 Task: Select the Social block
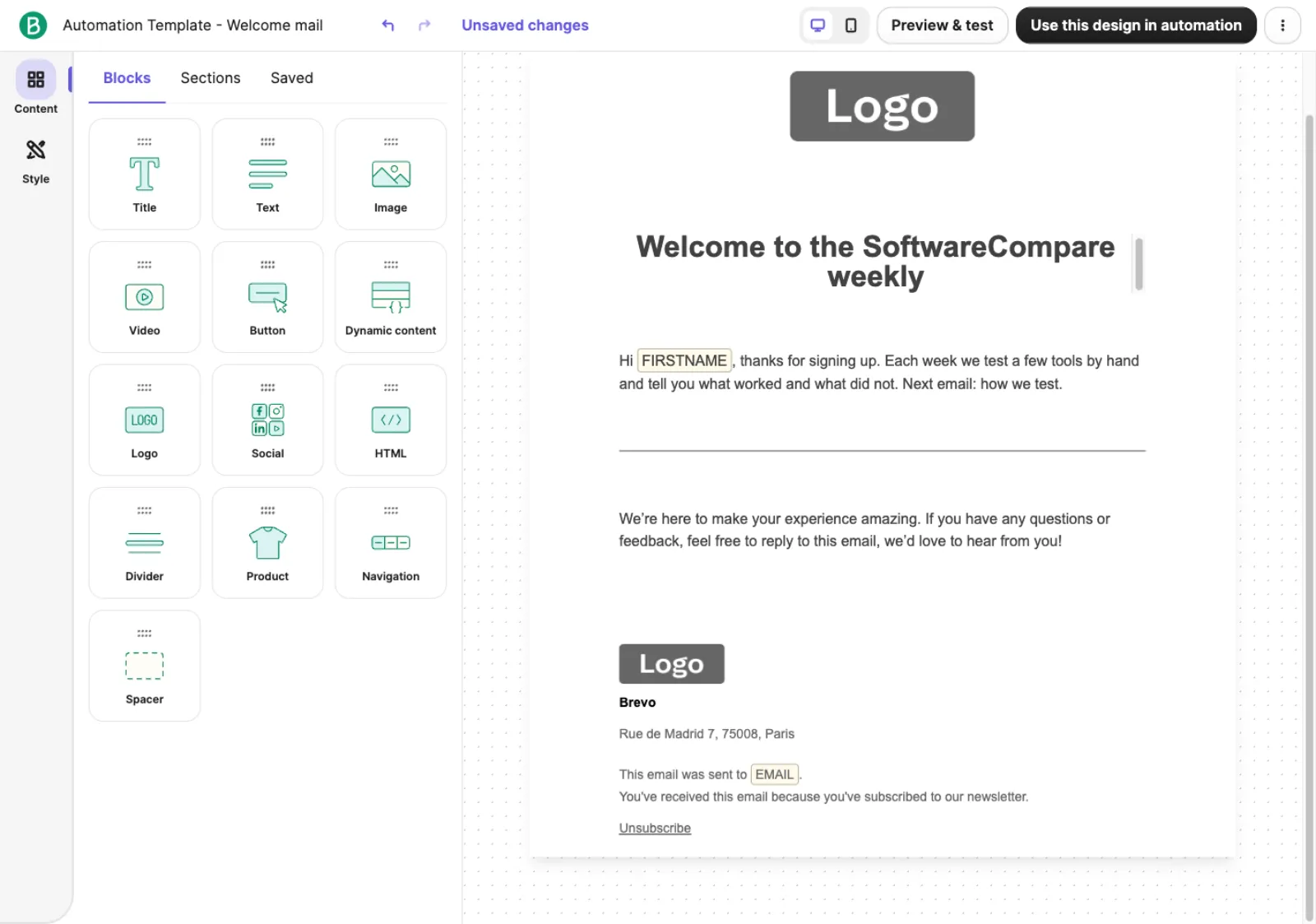(x=267, y=420)
